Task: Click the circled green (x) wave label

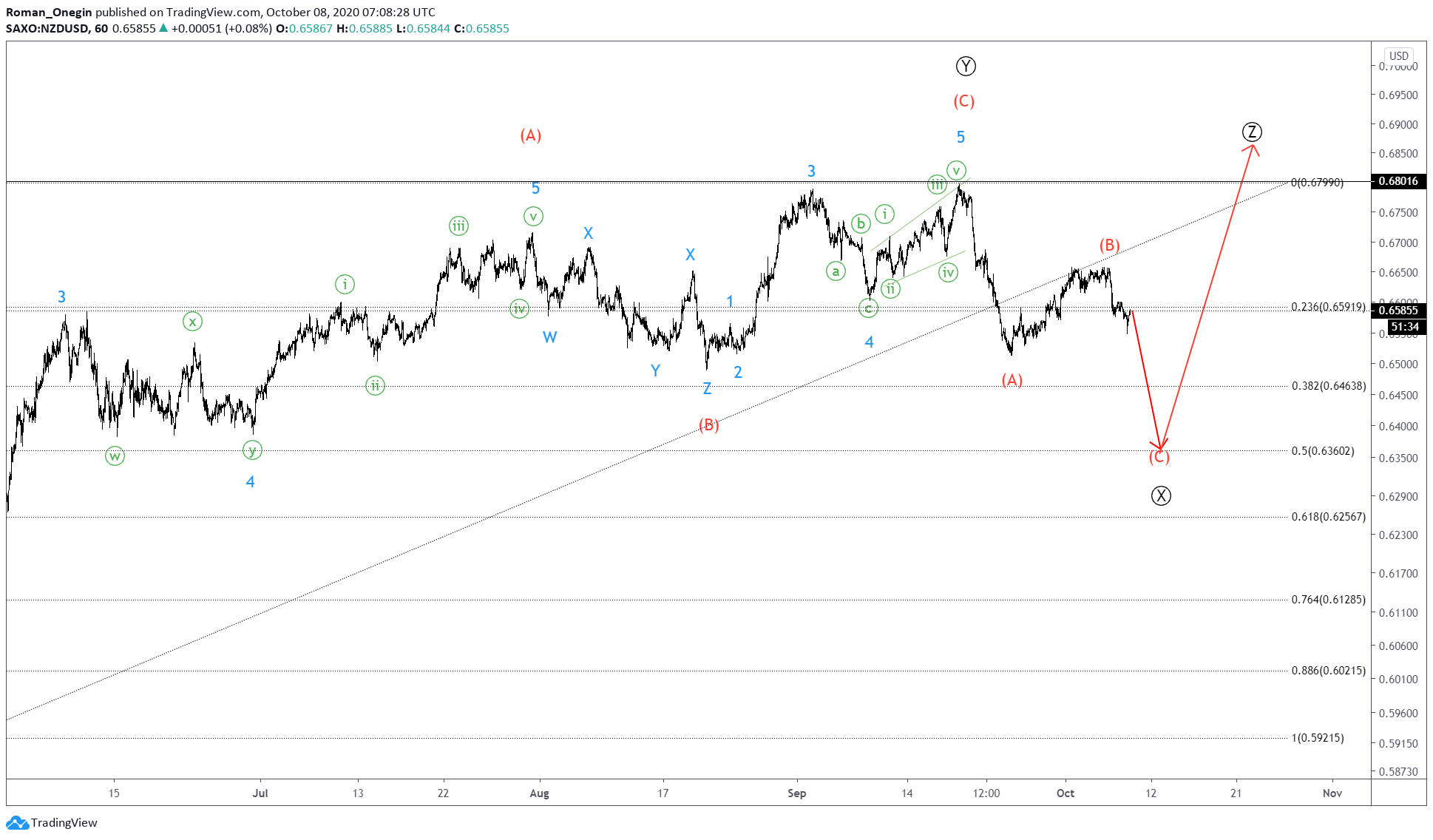Action: (192, 321)
